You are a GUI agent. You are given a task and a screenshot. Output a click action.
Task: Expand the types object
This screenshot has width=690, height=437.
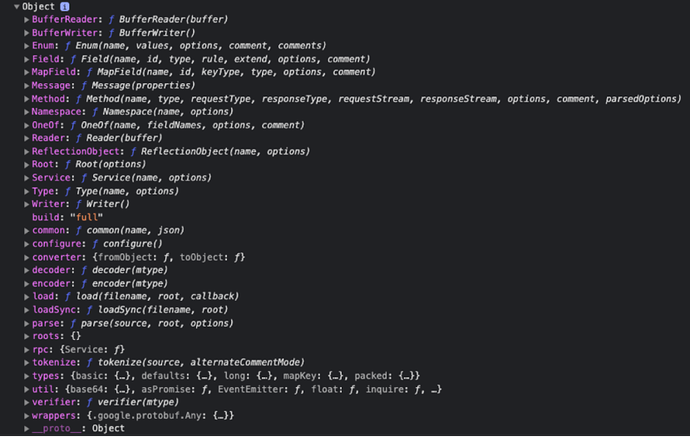[26, 376]
